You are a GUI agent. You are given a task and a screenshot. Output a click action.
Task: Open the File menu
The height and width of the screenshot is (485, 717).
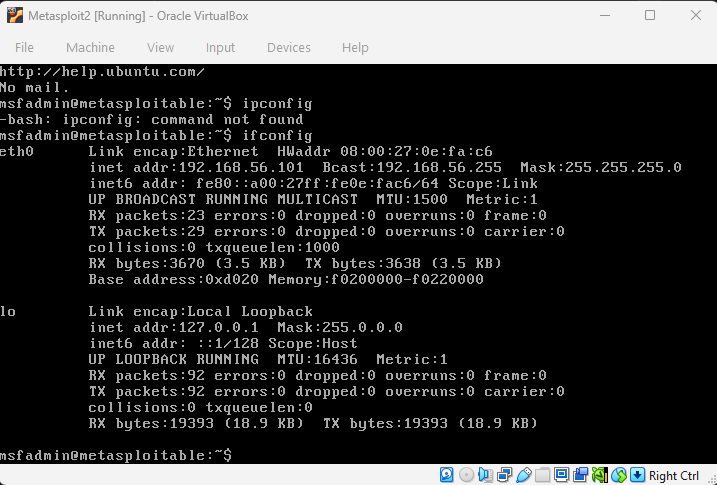pos(24,48)
